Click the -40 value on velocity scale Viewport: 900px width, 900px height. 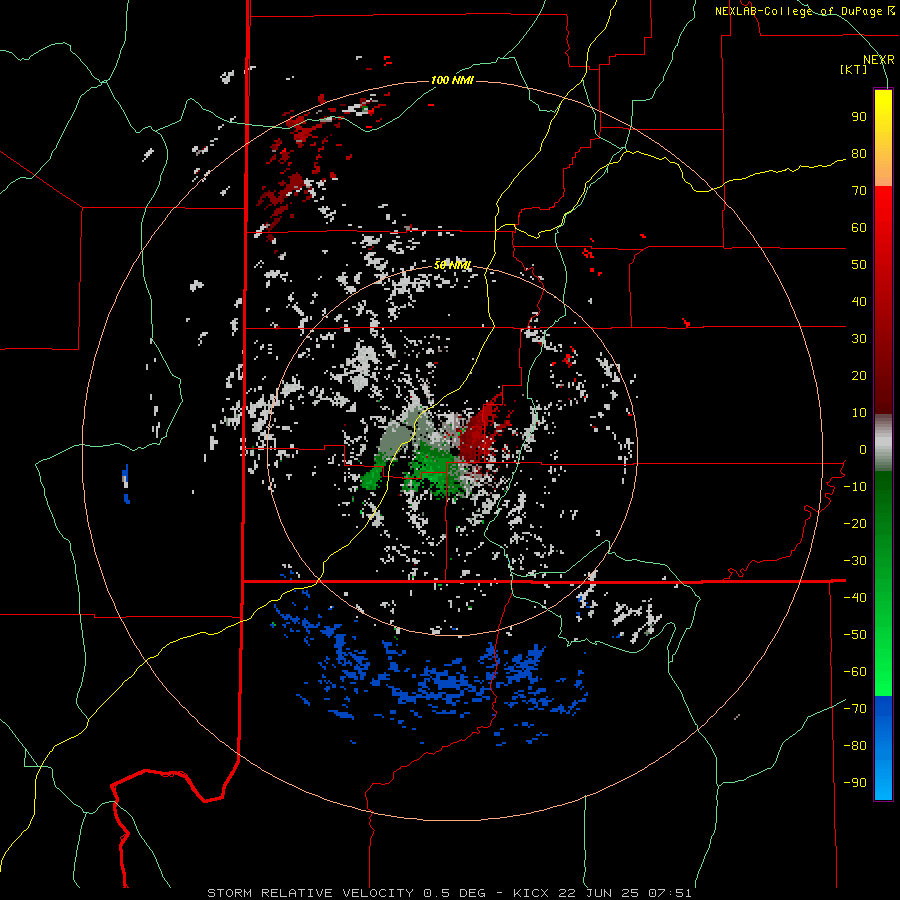[855, 598]
